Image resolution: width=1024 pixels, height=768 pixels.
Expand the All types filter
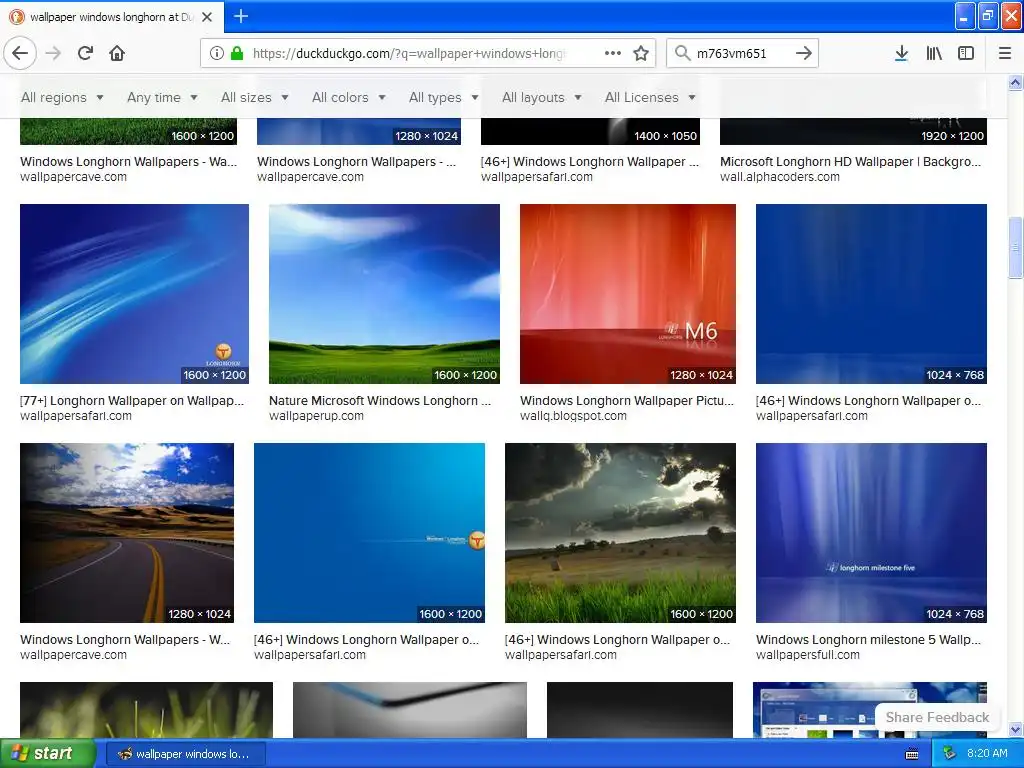click(x=444, y=97)
